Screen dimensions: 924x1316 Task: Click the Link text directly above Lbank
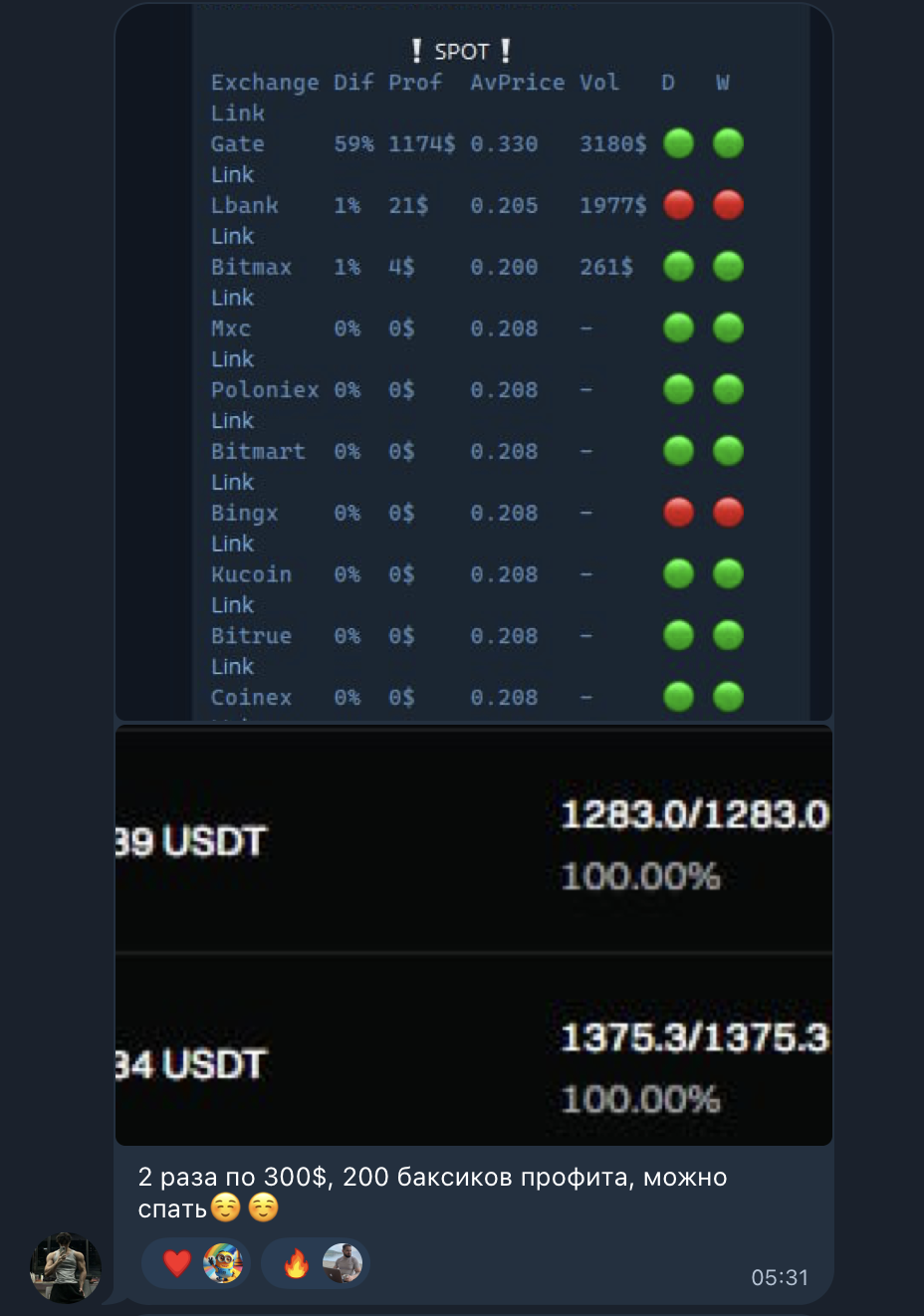click(x=232, y=175)
